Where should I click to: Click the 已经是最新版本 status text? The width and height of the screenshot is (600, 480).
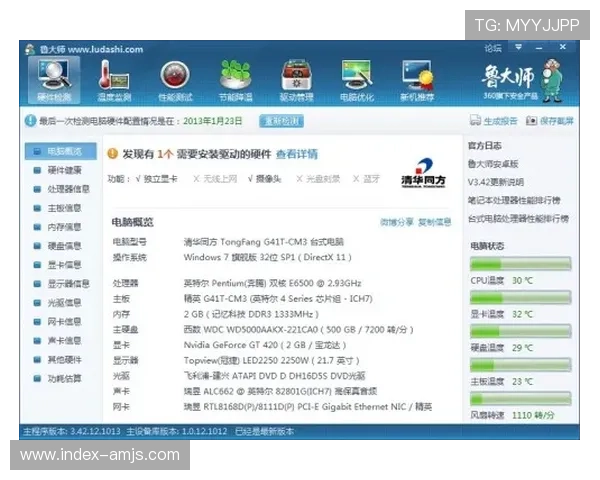click(264, 432)
